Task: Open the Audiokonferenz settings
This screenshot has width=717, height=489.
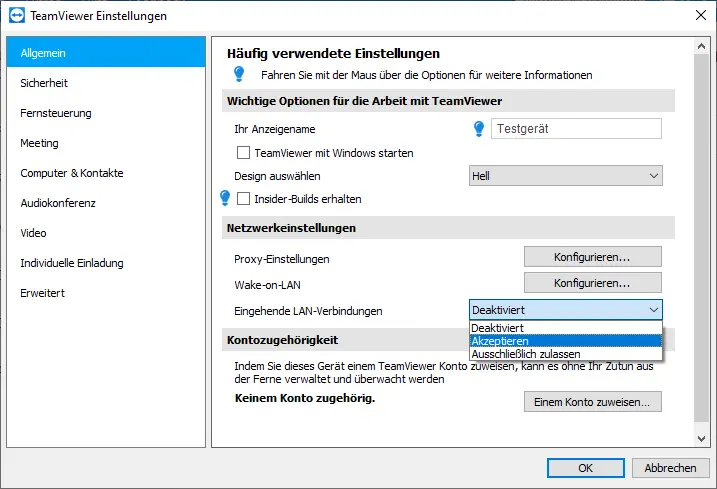Action: [106, 203]
